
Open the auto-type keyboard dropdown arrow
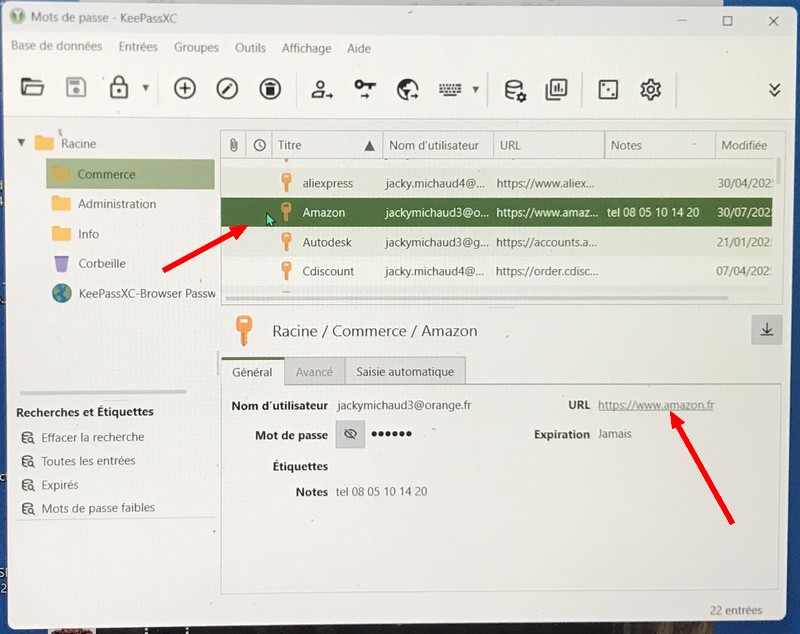tap(476, 89)
